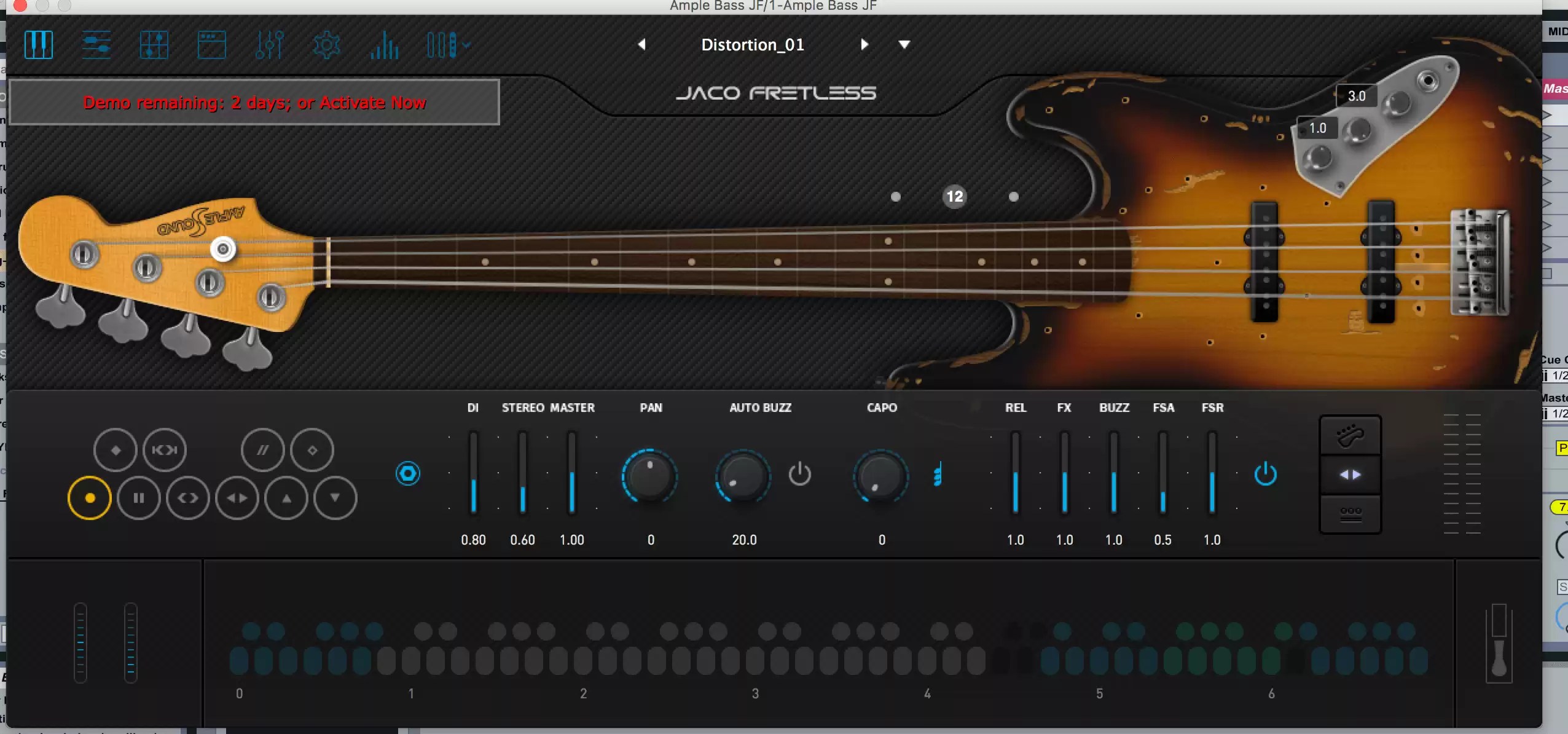Click the strings/chord mode icon below arrows

1350,515
